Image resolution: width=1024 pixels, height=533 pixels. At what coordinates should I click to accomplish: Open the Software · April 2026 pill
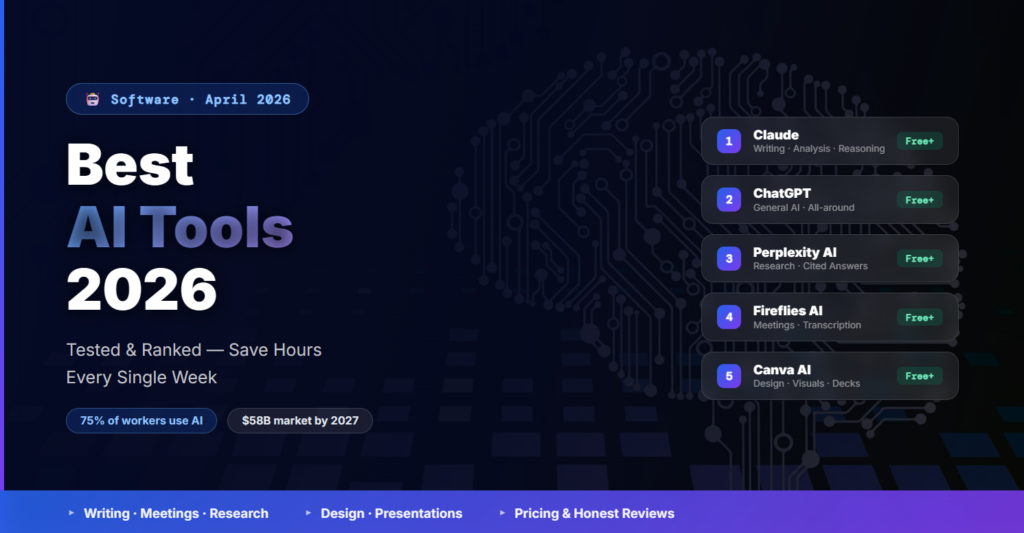[187, 99]
